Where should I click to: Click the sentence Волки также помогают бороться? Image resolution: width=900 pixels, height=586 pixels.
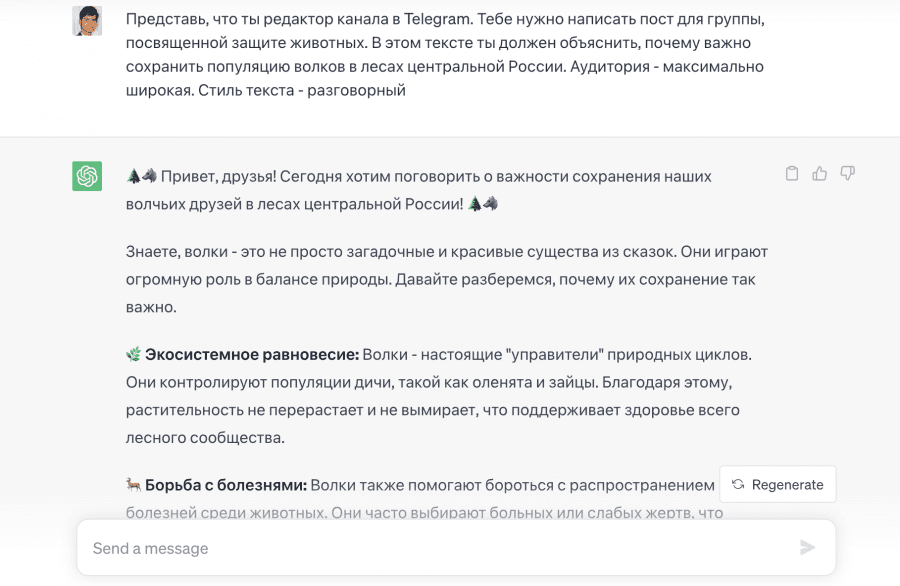512,485
